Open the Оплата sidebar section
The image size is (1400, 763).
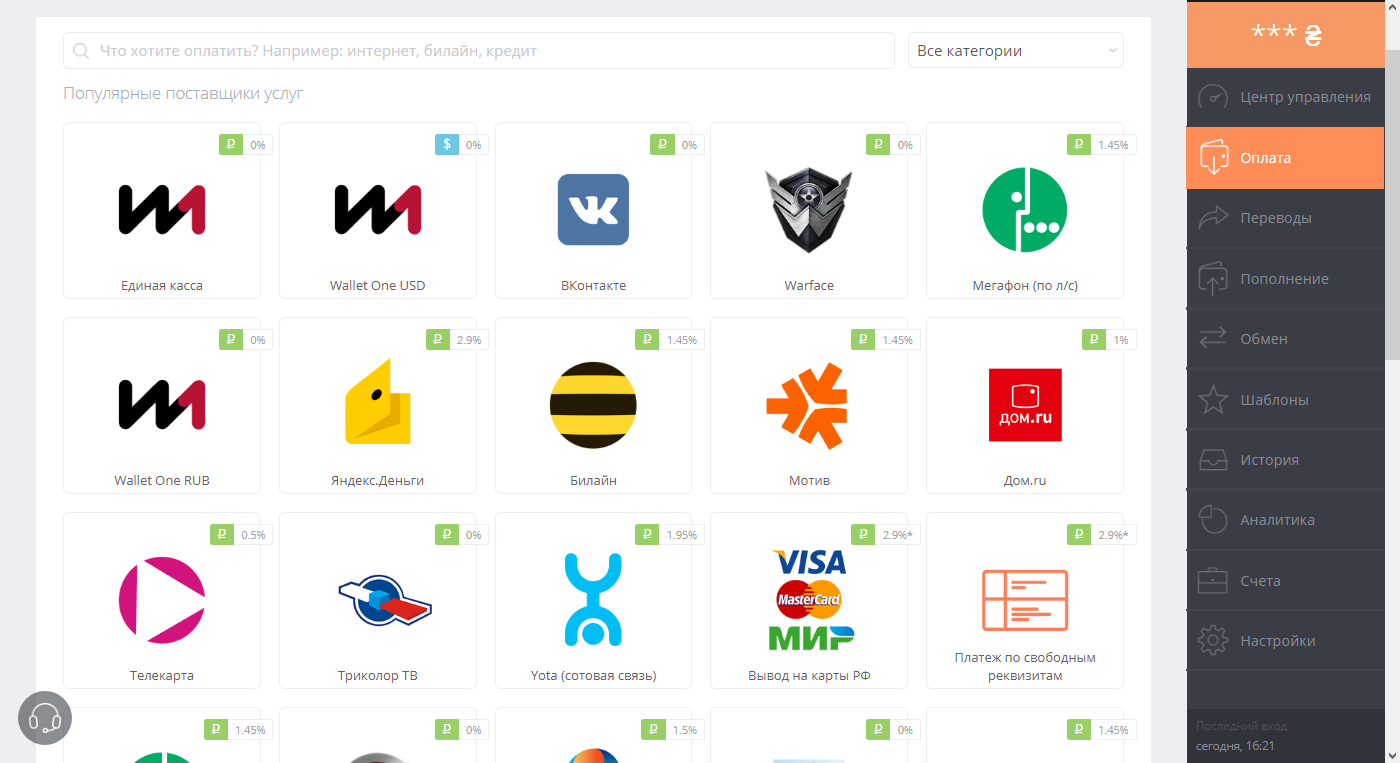1286,158
